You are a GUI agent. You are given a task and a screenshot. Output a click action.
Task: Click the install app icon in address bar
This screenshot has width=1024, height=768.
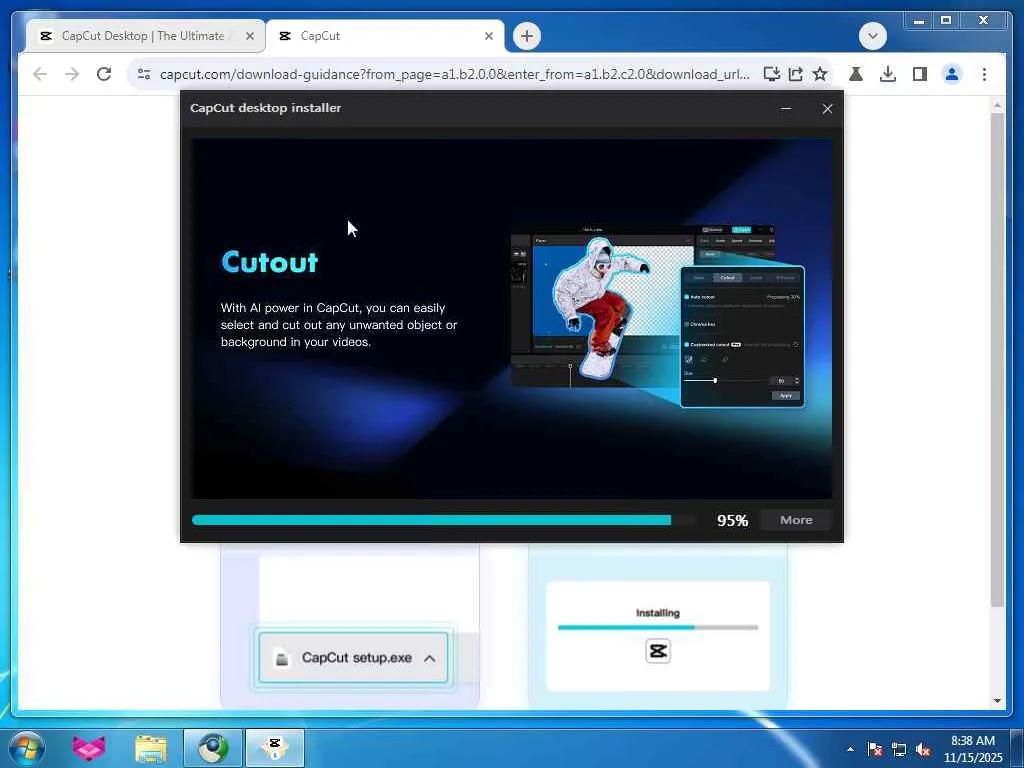click(x=771, y=74)
